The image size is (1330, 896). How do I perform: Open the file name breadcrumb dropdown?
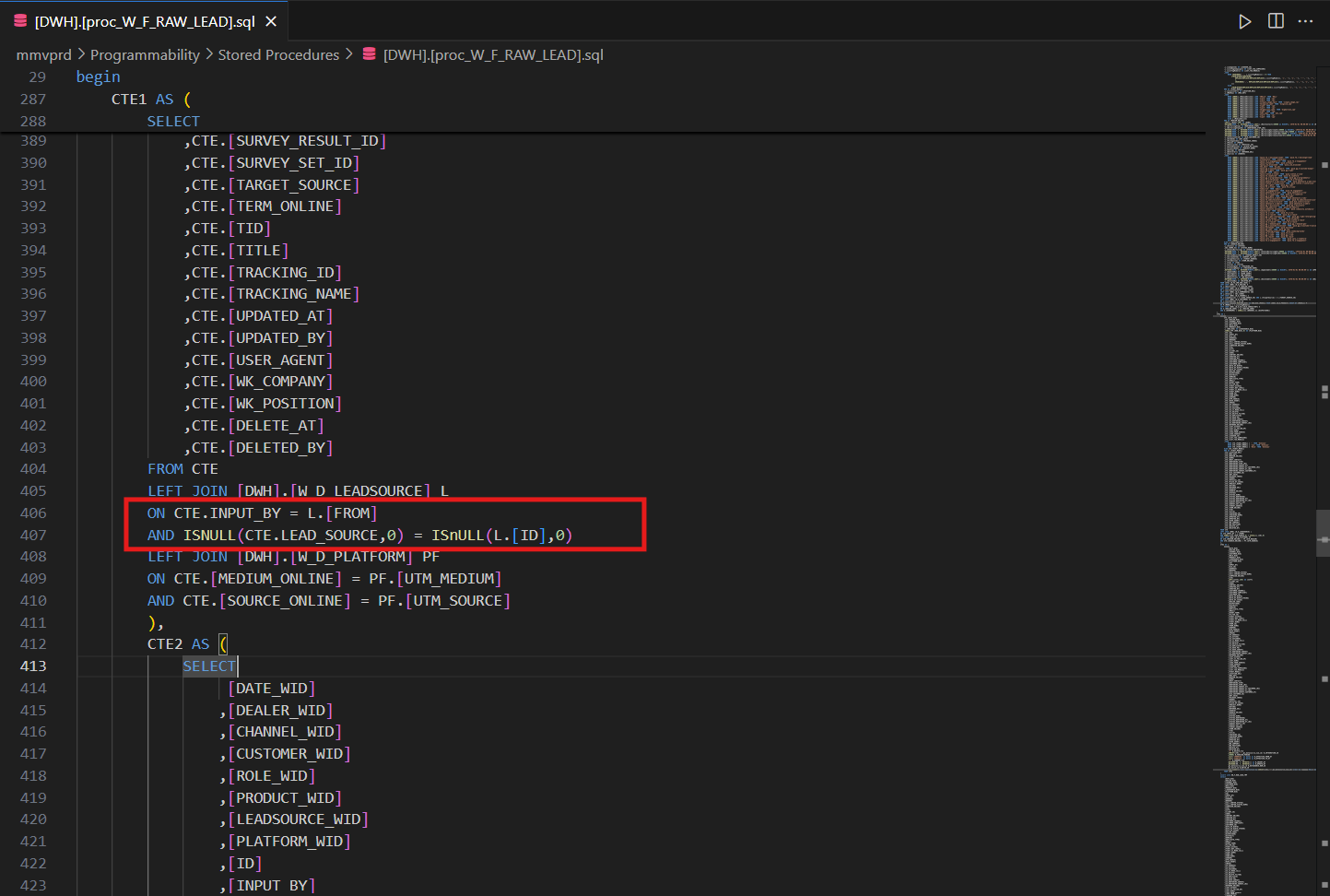tap(493, 55)
